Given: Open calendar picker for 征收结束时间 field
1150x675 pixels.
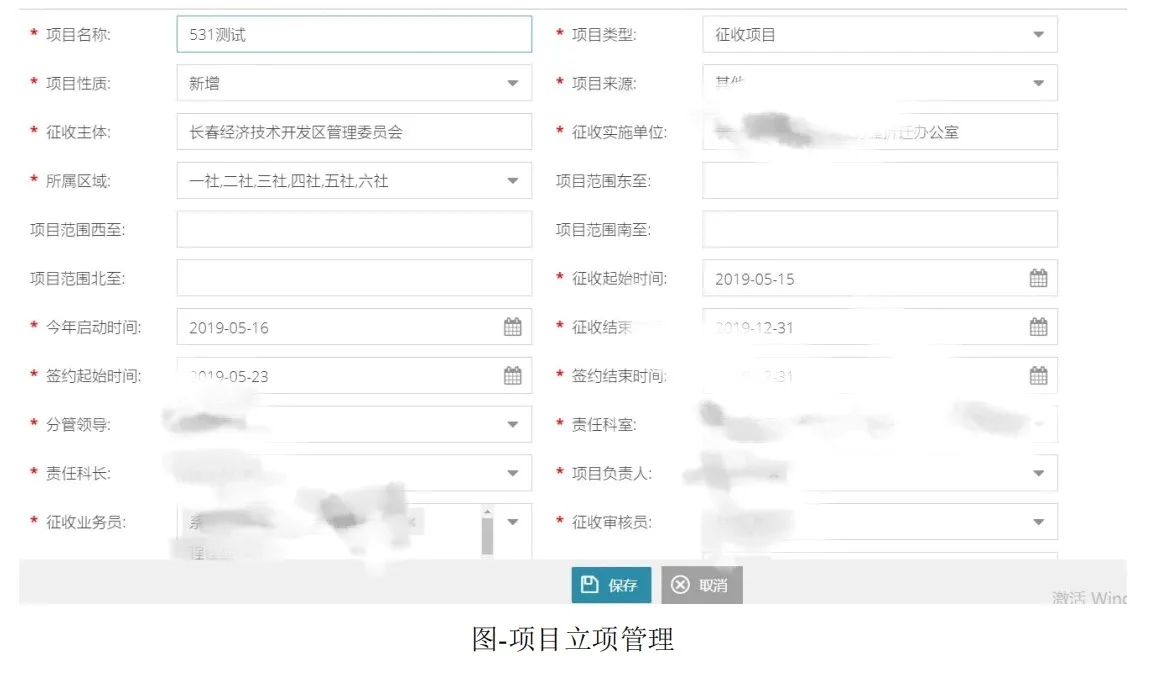Looking at the screenshot, I should click(1040, 326).
